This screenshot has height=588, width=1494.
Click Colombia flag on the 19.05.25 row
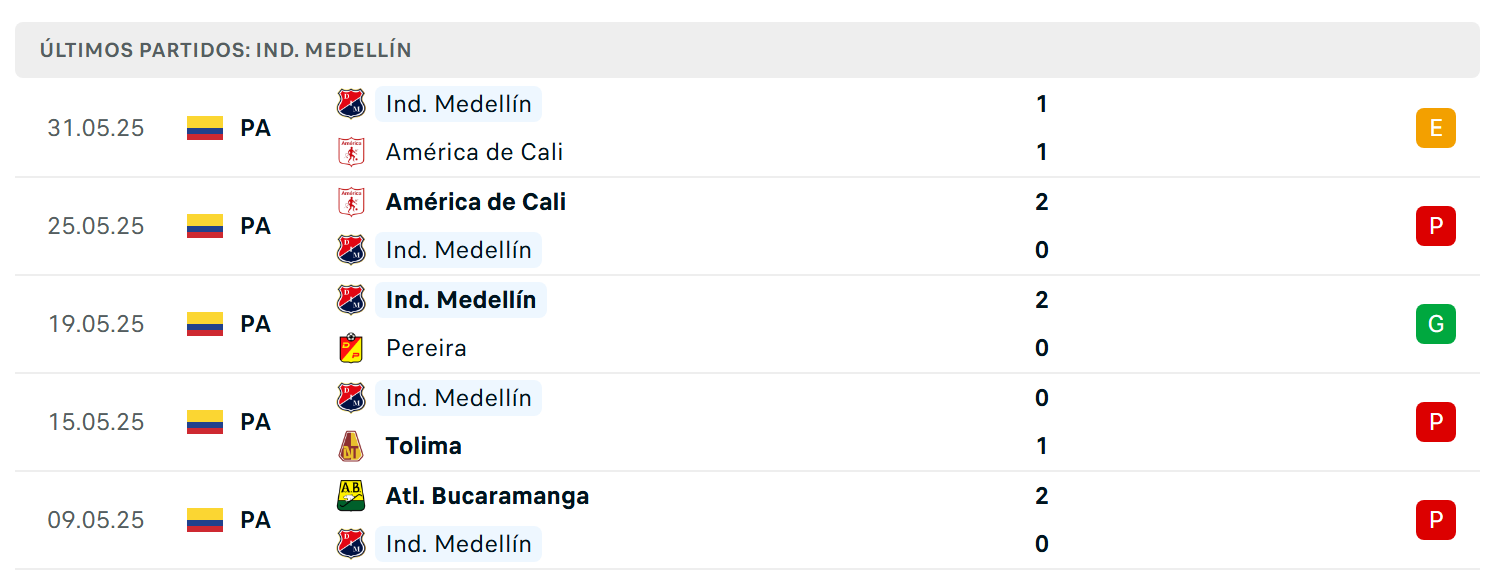(205, 324)
